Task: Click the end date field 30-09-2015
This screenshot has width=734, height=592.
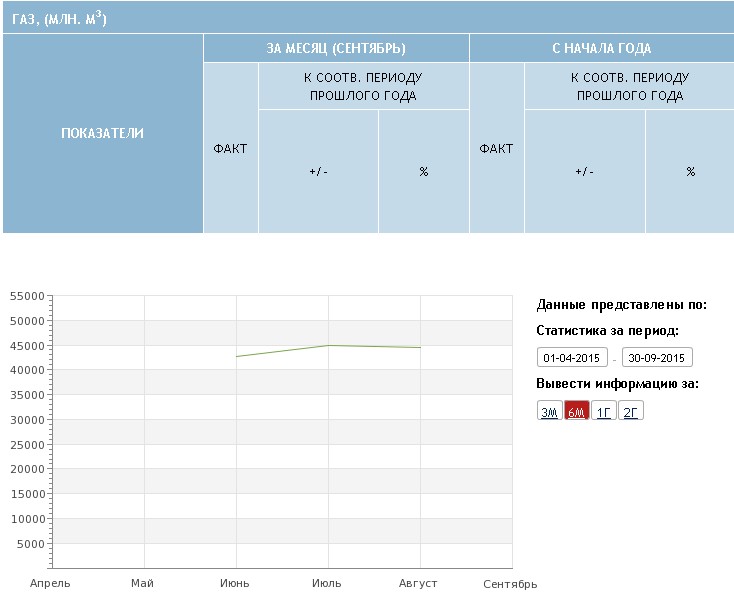Action: 657,358
